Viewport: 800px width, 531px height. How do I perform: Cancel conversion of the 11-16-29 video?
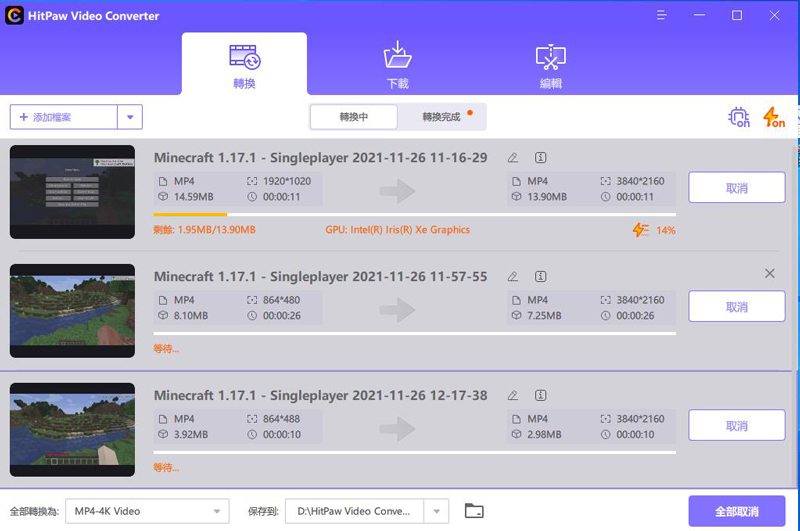pyautogui.click(x=737, y=187)
